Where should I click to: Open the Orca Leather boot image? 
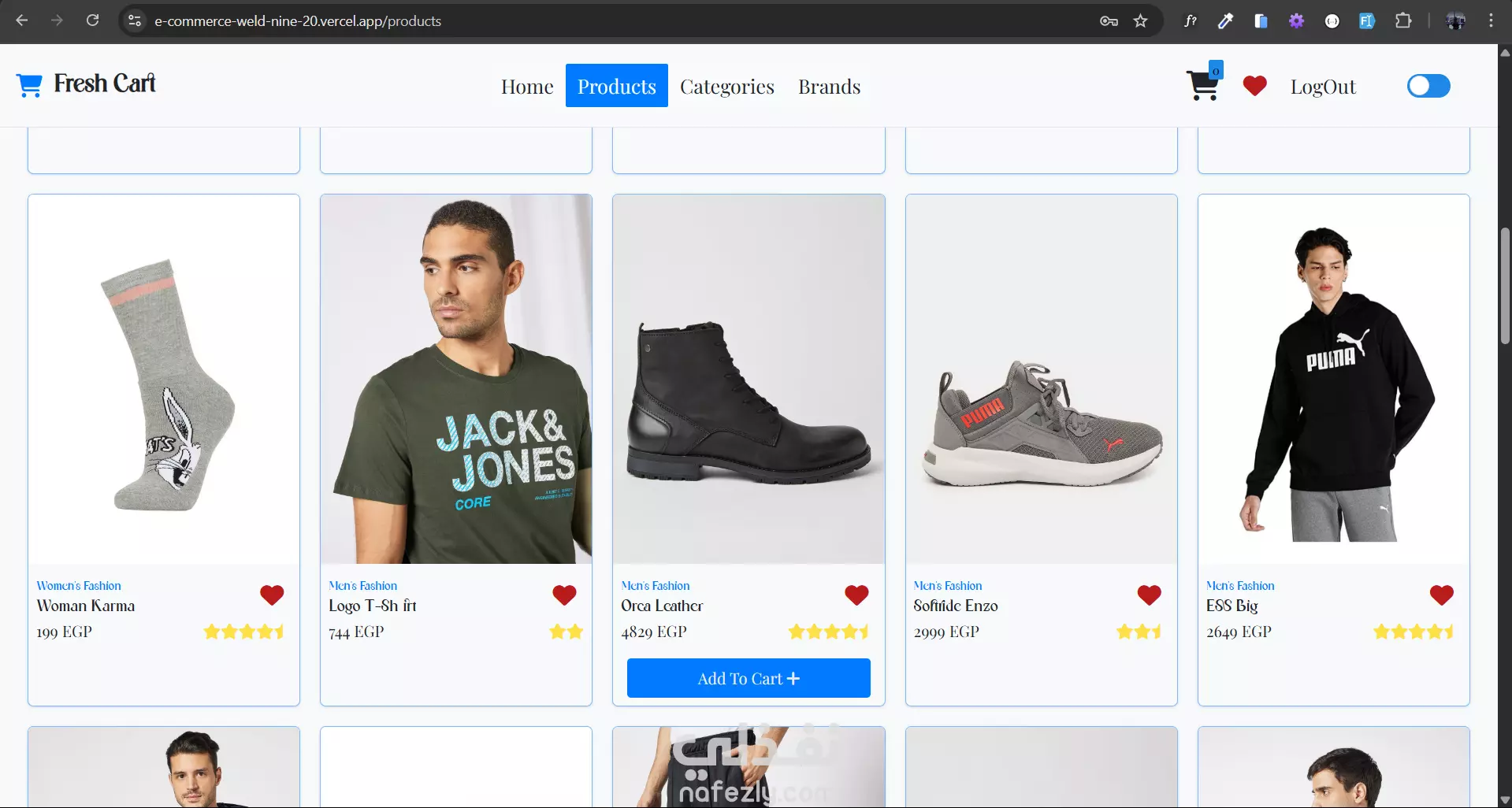749,380
